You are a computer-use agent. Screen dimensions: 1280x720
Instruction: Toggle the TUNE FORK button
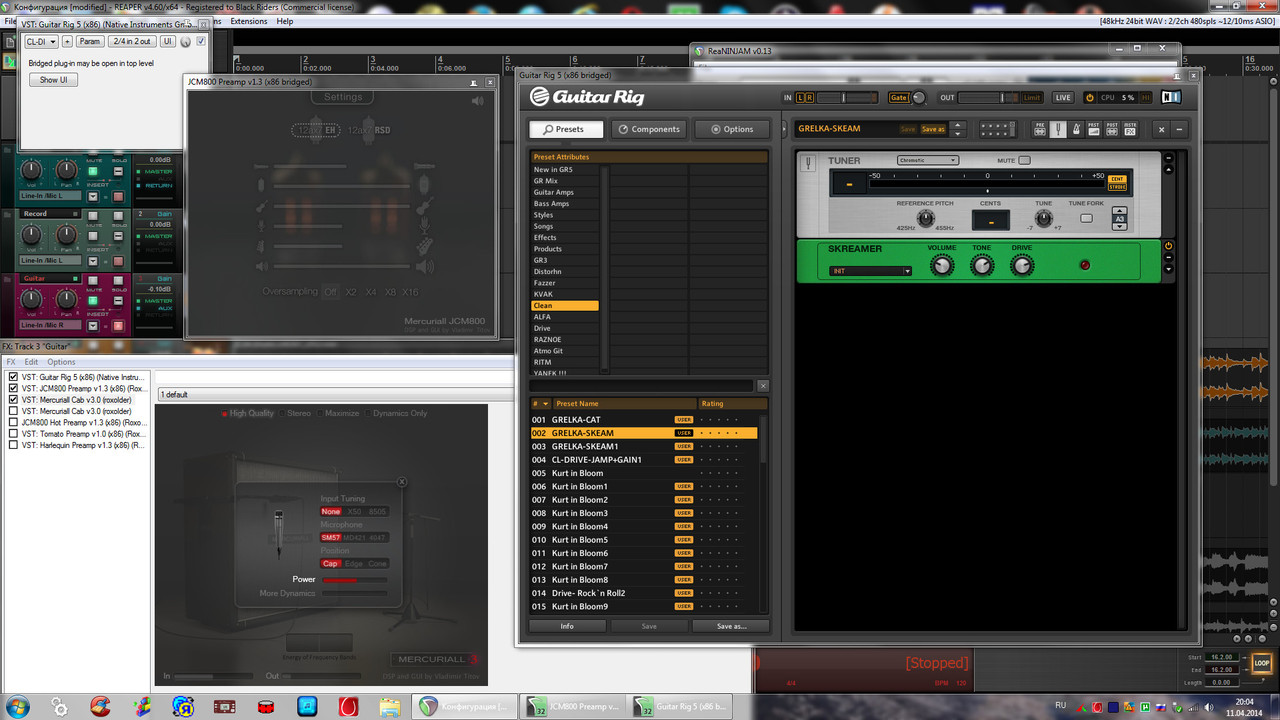(1086, 218)
